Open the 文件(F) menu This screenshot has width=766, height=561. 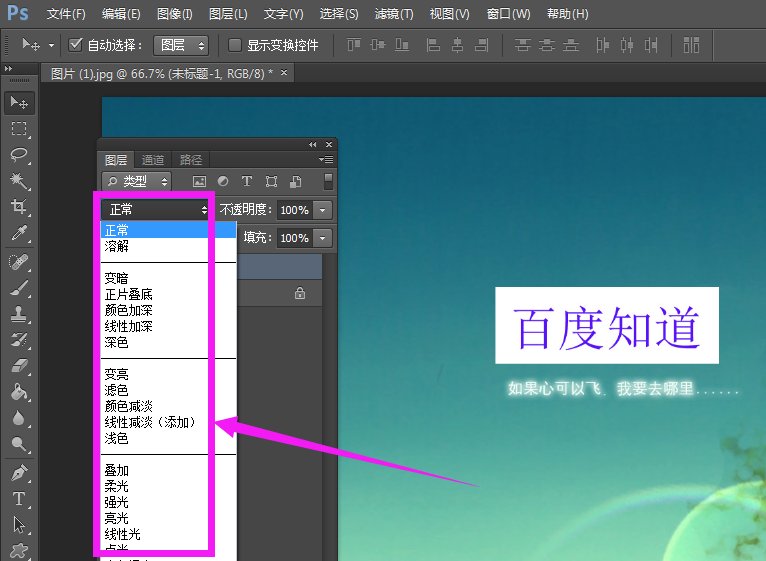pyautogui.click(x=66, y=14)
